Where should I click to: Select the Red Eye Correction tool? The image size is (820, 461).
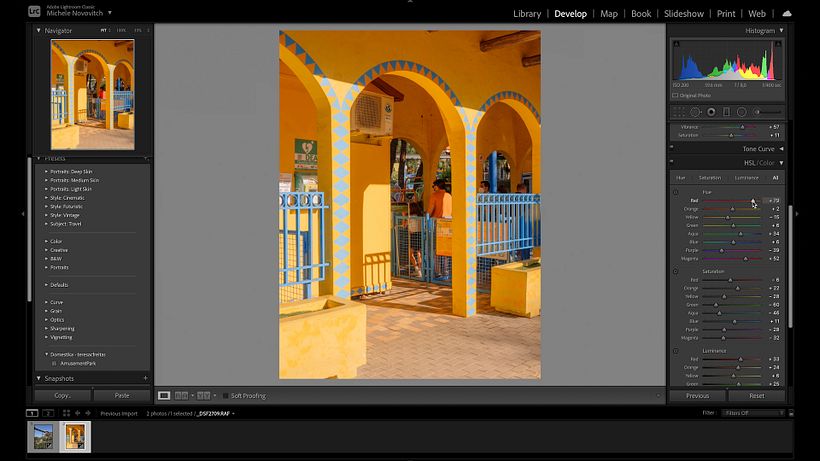click(711, 112)
